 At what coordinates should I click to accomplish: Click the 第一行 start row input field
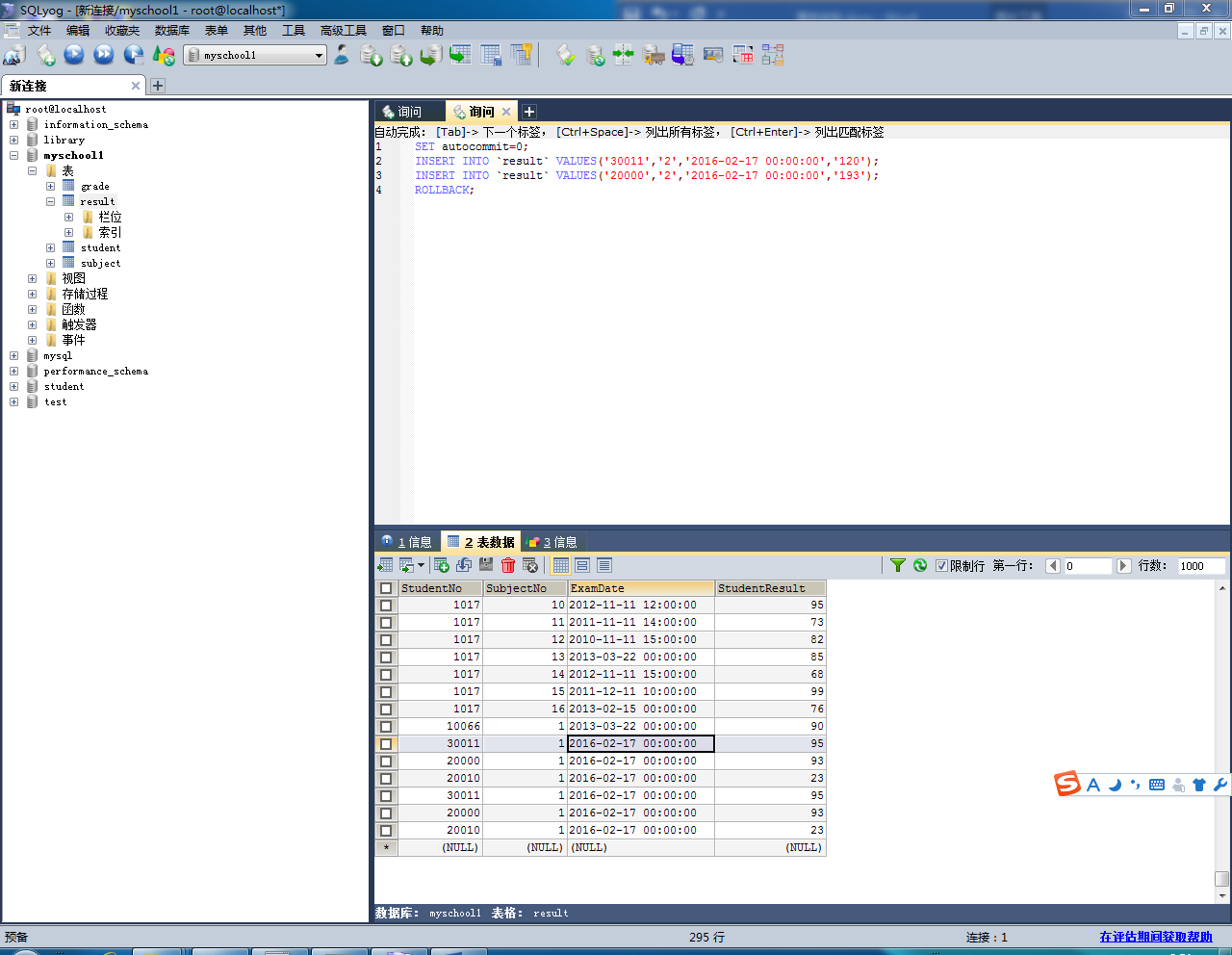(x=1087, y=566)
